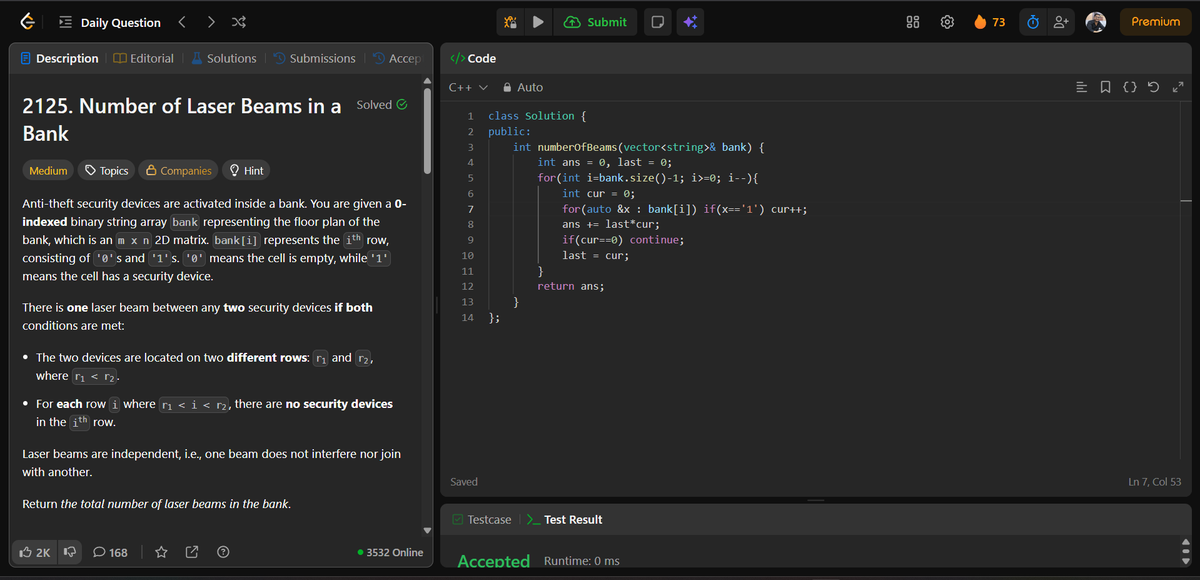Switch to the Submissions tab
Viewport: 1200px width, 580px height.
click(x=314, y=59)
